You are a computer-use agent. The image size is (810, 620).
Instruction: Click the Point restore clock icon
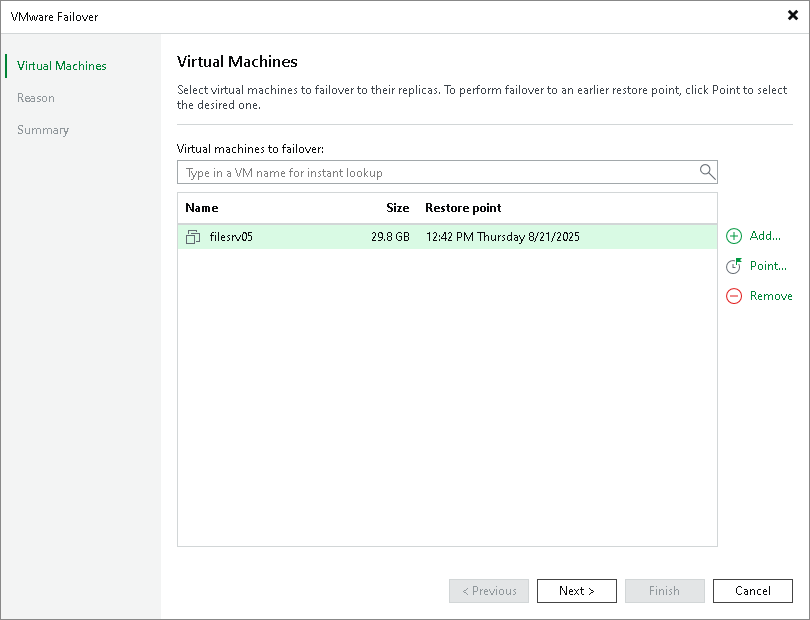734,266
